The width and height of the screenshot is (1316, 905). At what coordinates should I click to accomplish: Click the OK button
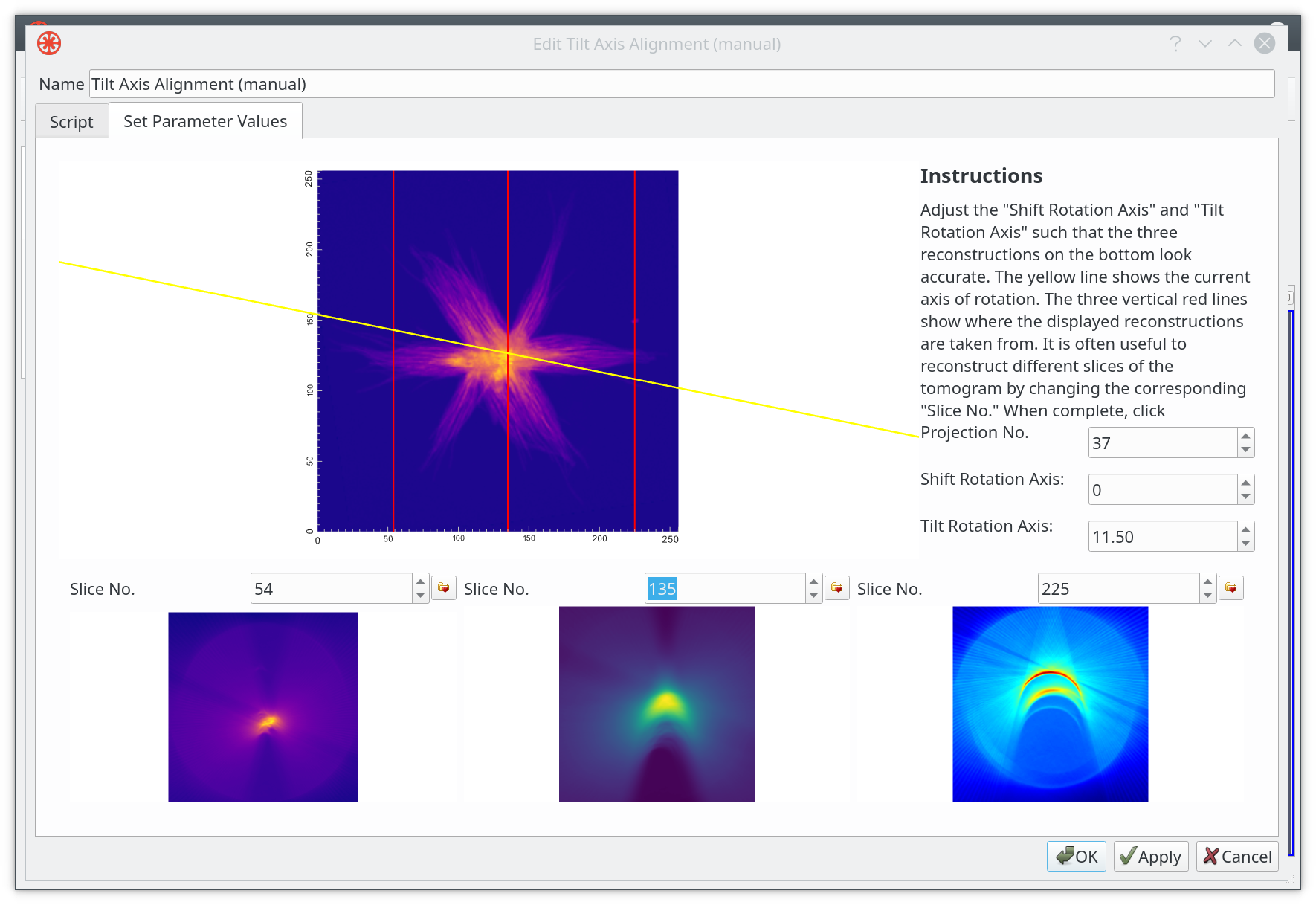tap(1077, 857)
